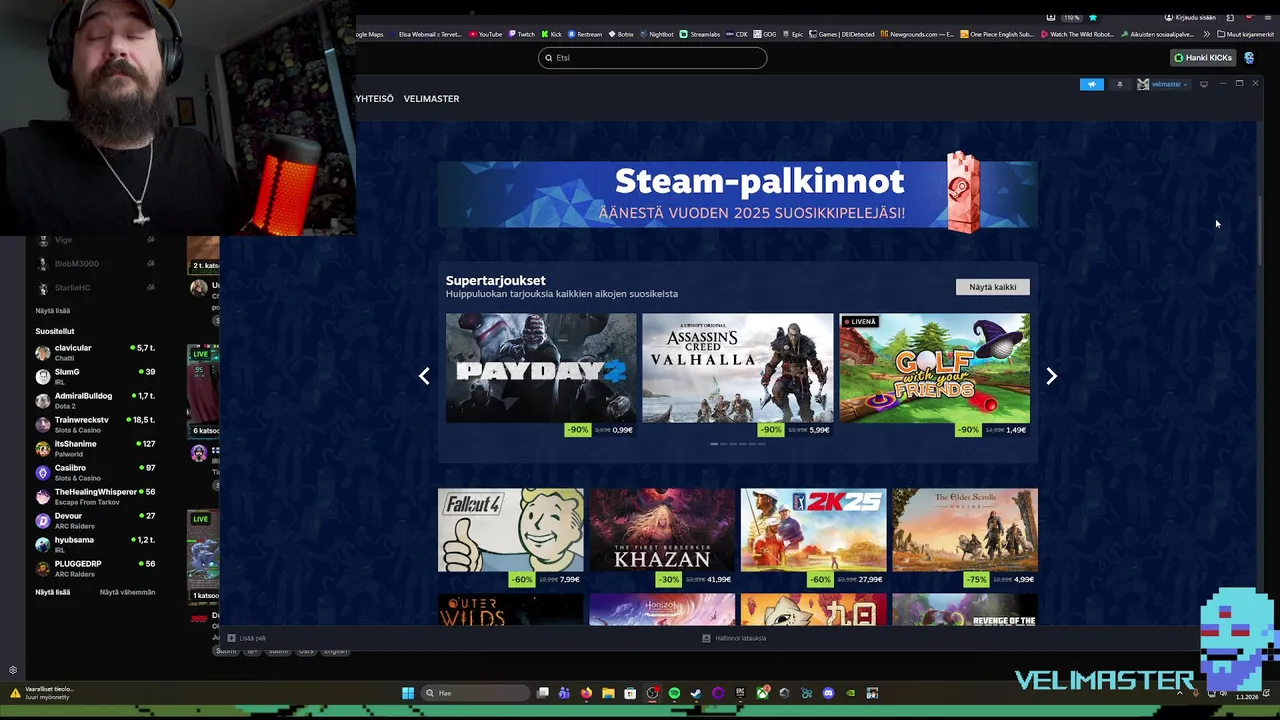
Task: Open the PAYDAY 2 deal
Action: (541, 375)
